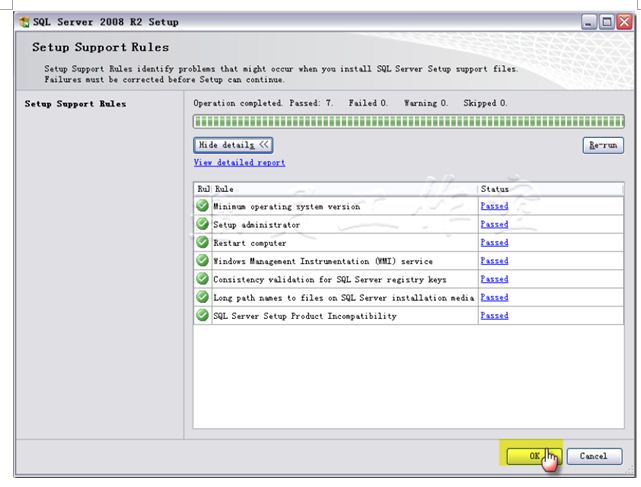
Task: Click the Re-run button
Action: (x=603, y=145)
